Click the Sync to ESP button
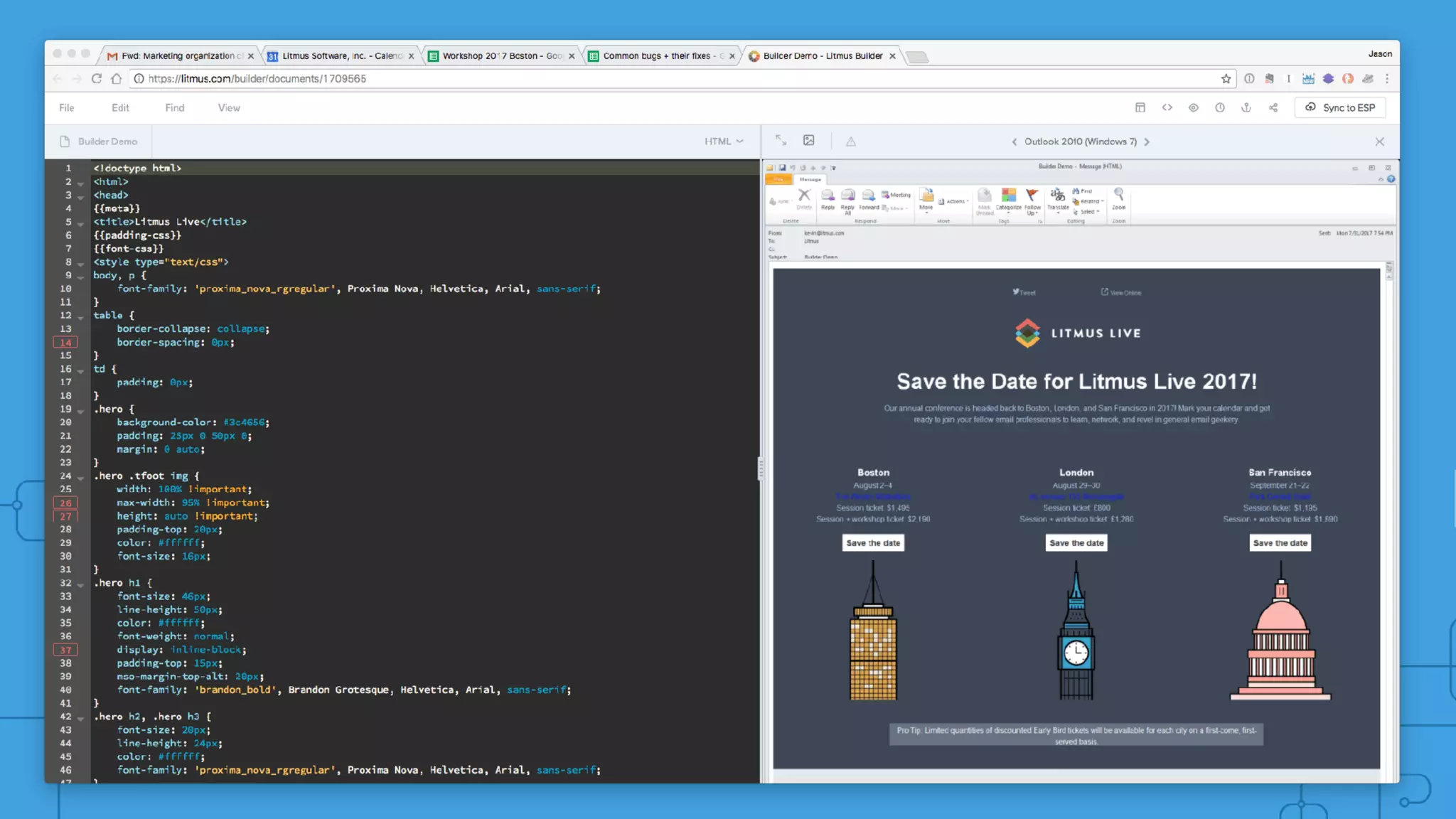This screenshot has height=819, width=1456. [x=1340, y=107]
